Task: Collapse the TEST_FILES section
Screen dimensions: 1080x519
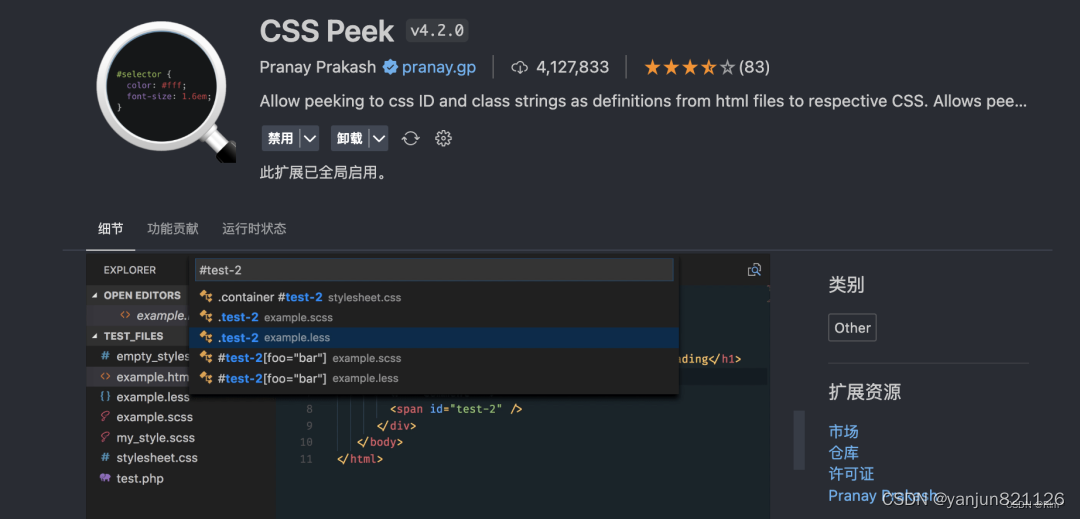Action: pos(95,336)
